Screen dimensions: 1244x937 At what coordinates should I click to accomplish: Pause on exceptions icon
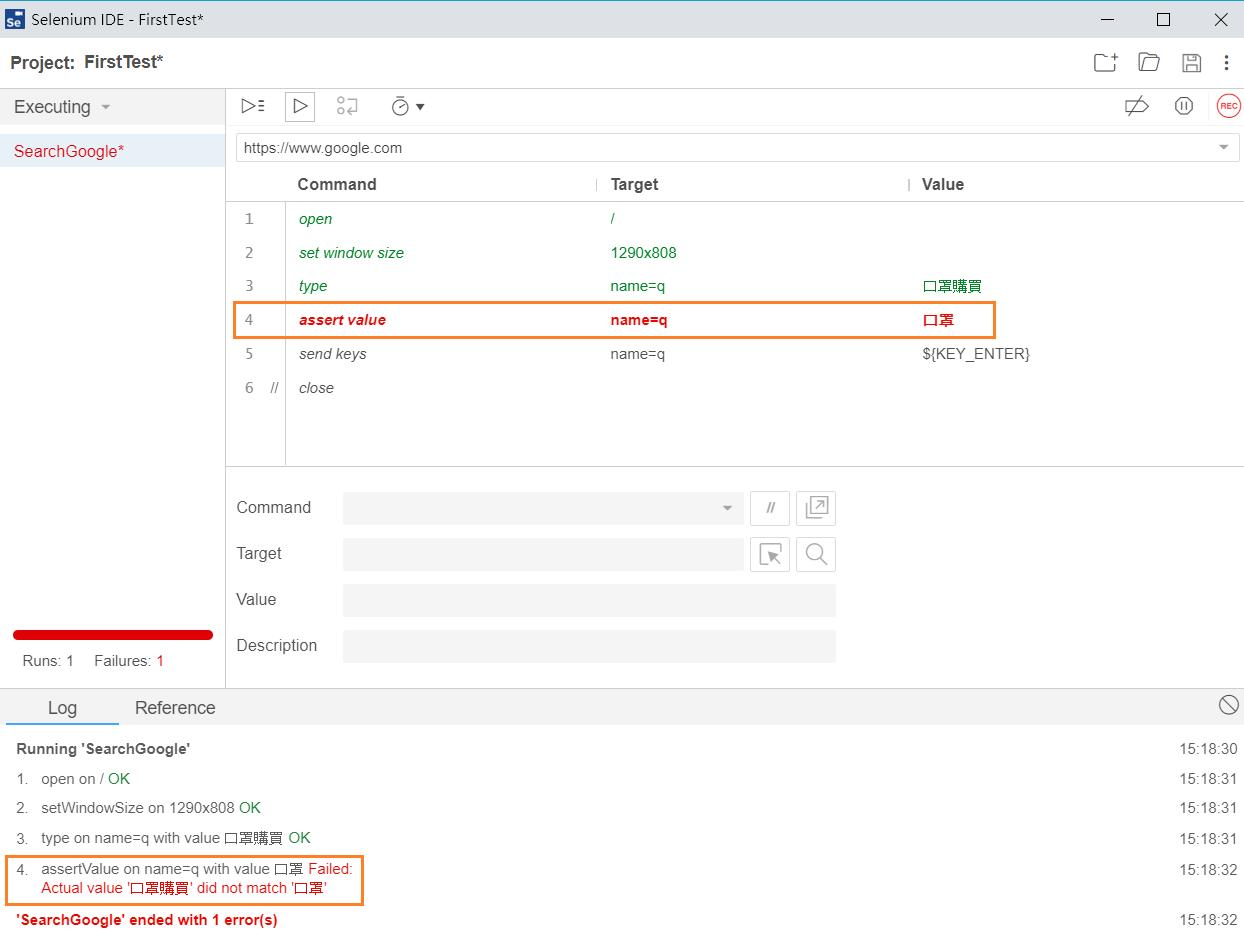coord(1184,106)
